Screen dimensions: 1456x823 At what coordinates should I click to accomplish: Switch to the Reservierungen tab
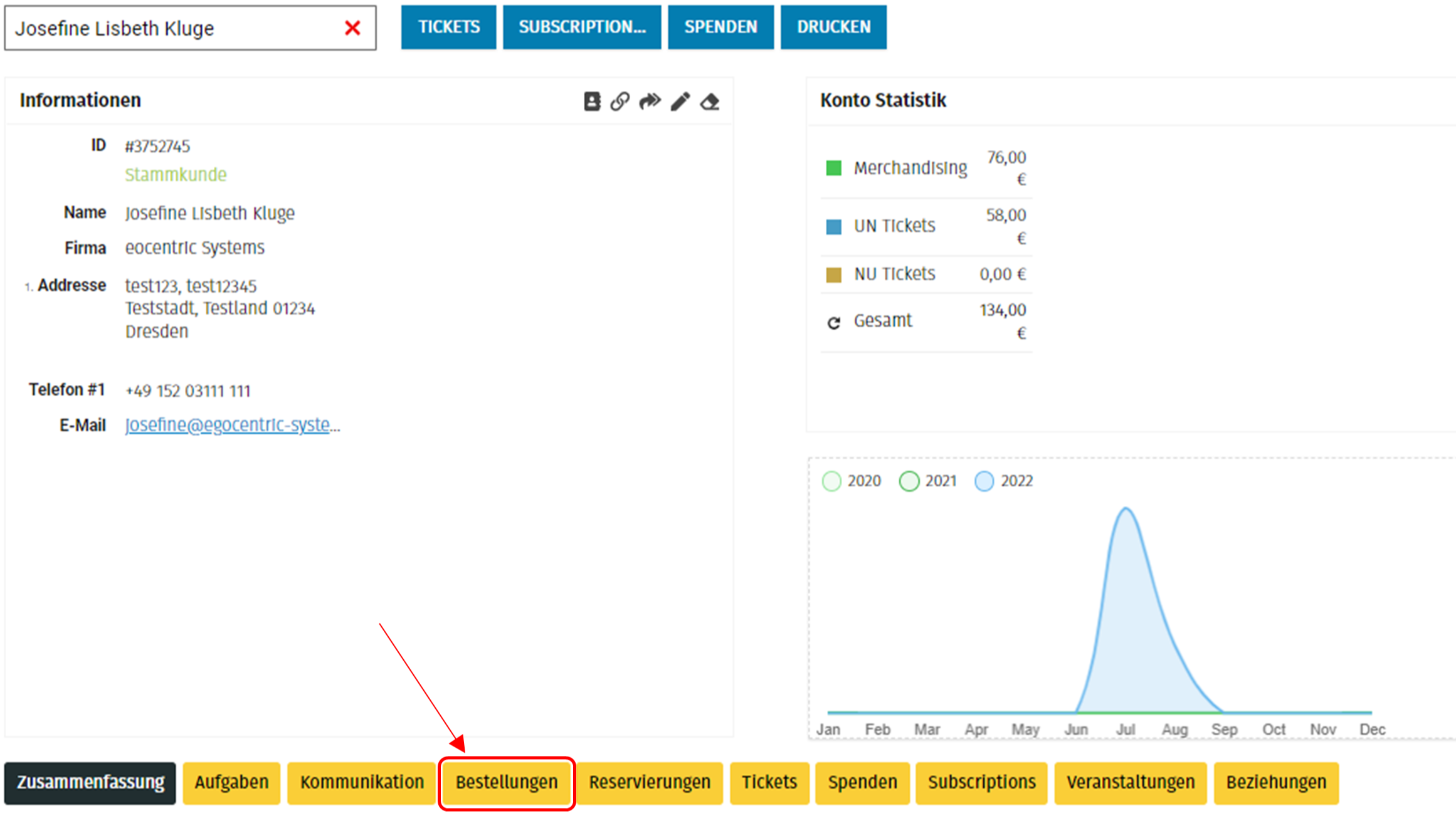click(x=649, y=782)
